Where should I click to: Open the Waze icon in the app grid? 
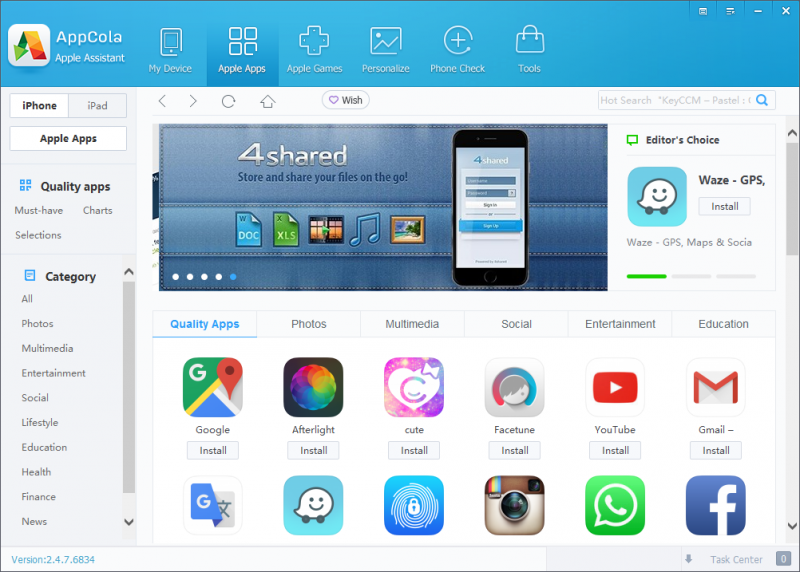(x=313, y=505)
